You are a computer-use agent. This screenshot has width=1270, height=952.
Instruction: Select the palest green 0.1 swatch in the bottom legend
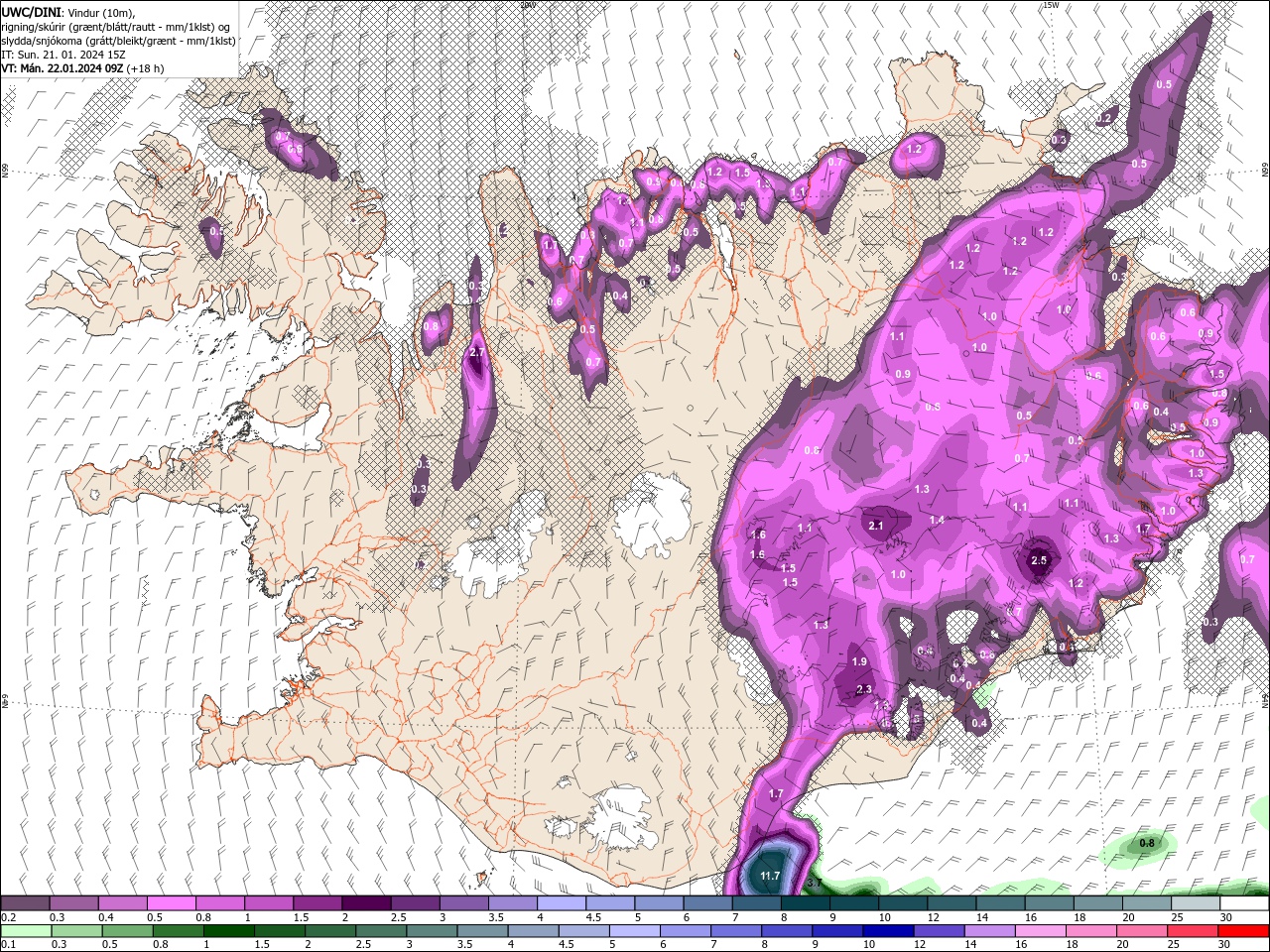point(26,930)
